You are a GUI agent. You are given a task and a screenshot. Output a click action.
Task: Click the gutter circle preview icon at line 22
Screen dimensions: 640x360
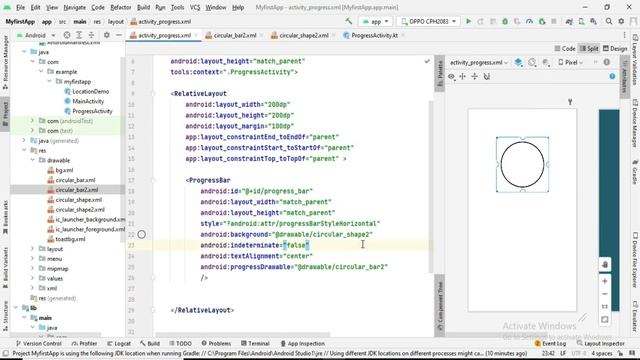coord(142,234)
